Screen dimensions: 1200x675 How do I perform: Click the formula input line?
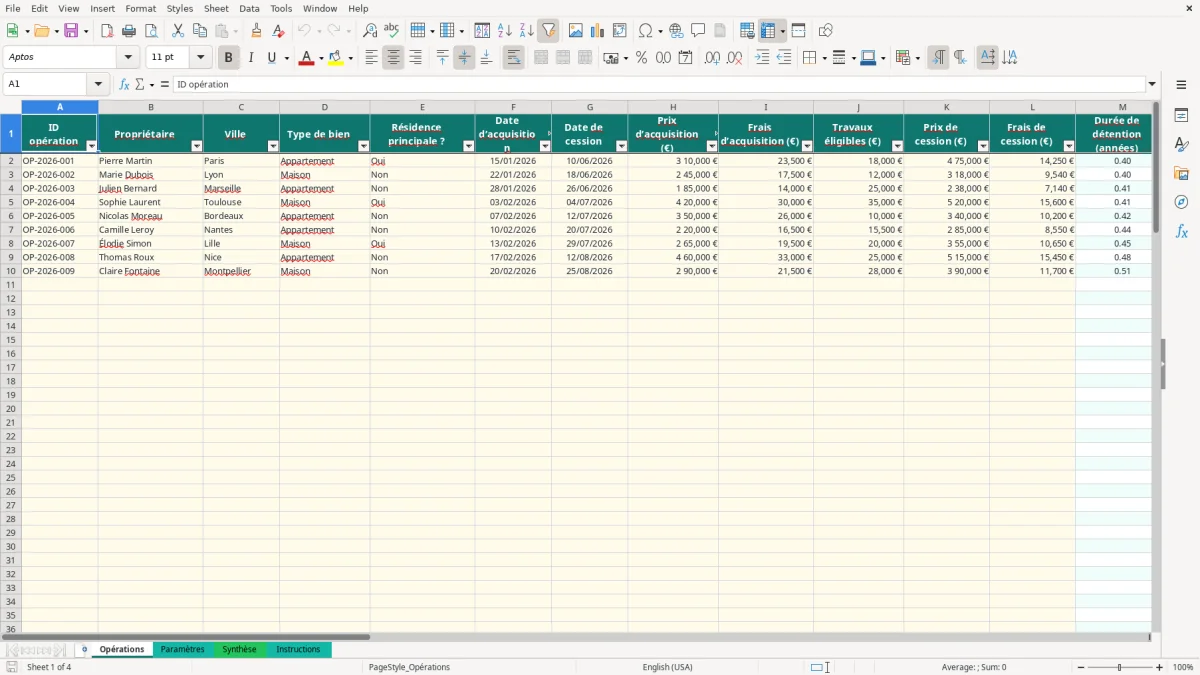point(659,84)
